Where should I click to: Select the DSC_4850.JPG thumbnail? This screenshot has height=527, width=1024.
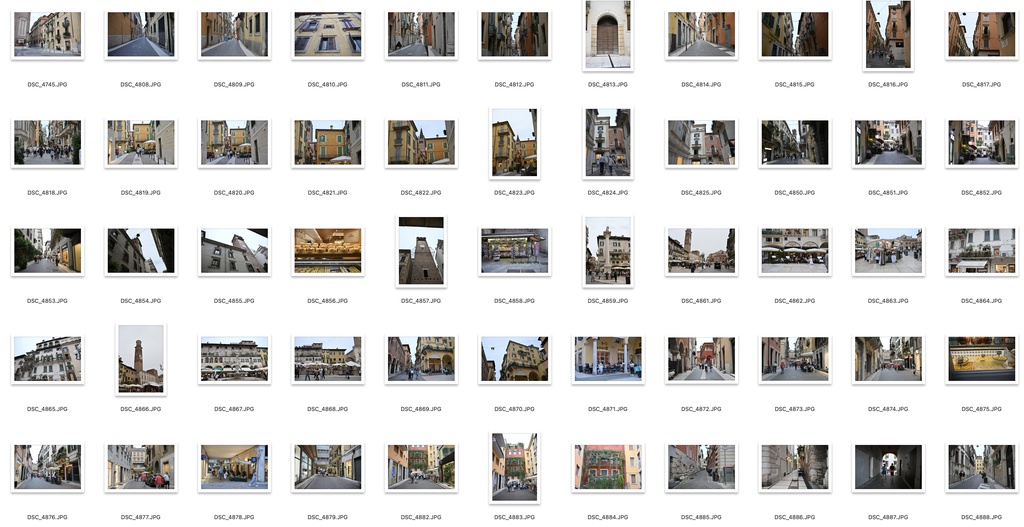tap(794, 142)
